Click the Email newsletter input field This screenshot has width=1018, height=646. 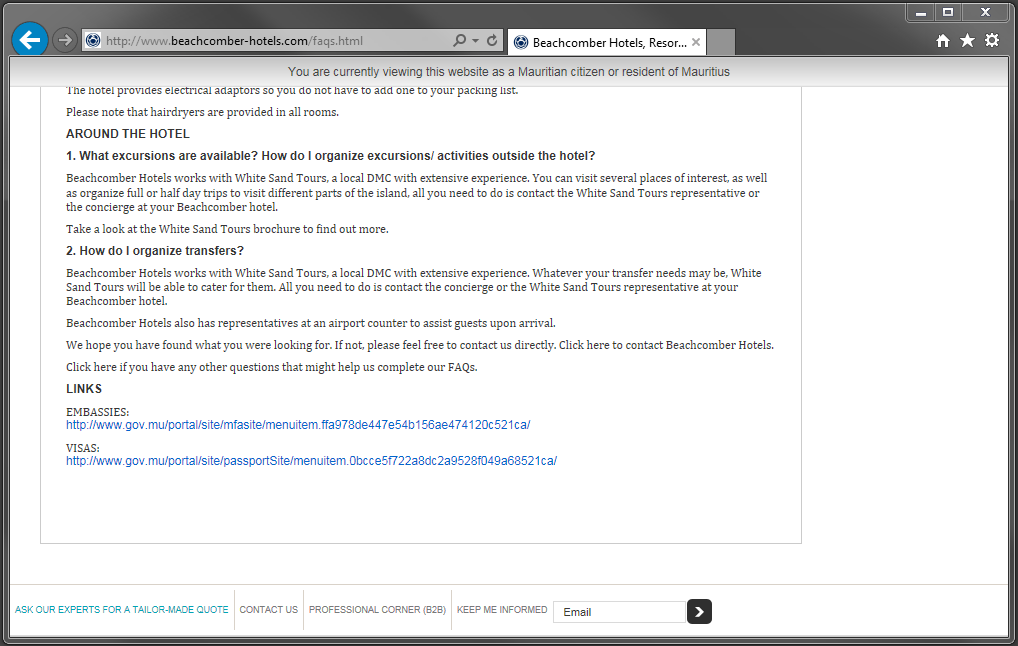click(619, 612)
